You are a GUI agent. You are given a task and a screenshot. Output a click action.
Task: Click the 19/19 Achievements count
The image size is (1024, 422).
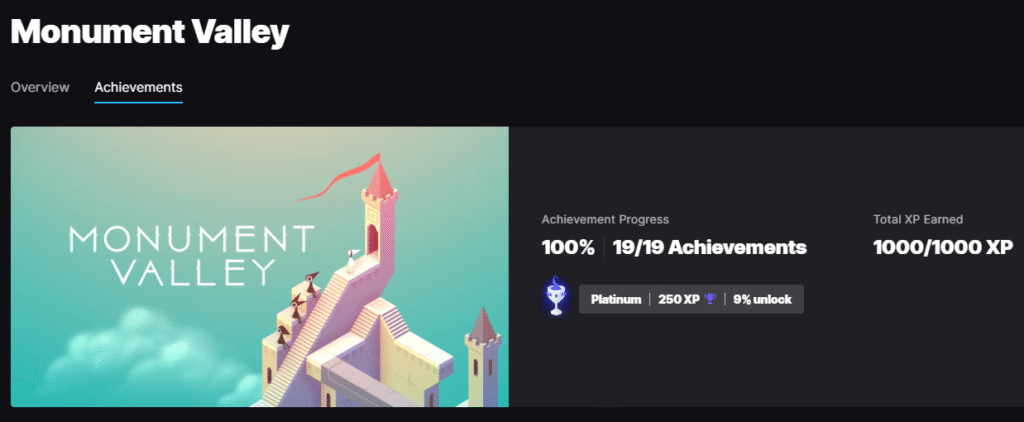tap(710, 248)
